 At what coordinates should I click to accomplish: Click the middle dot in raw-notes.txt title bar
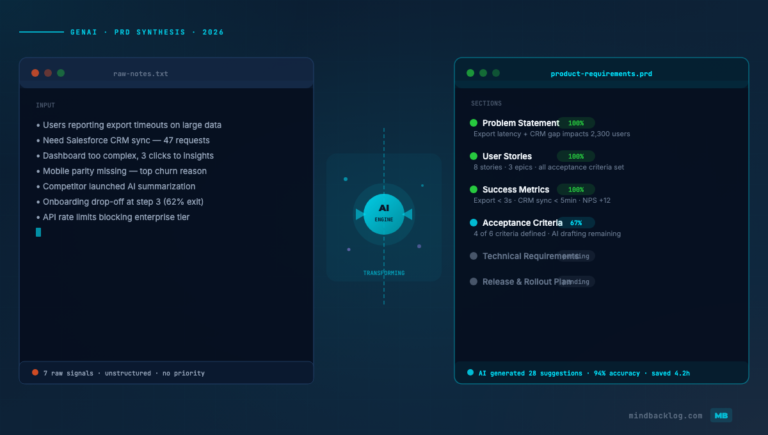click(48, 73)
